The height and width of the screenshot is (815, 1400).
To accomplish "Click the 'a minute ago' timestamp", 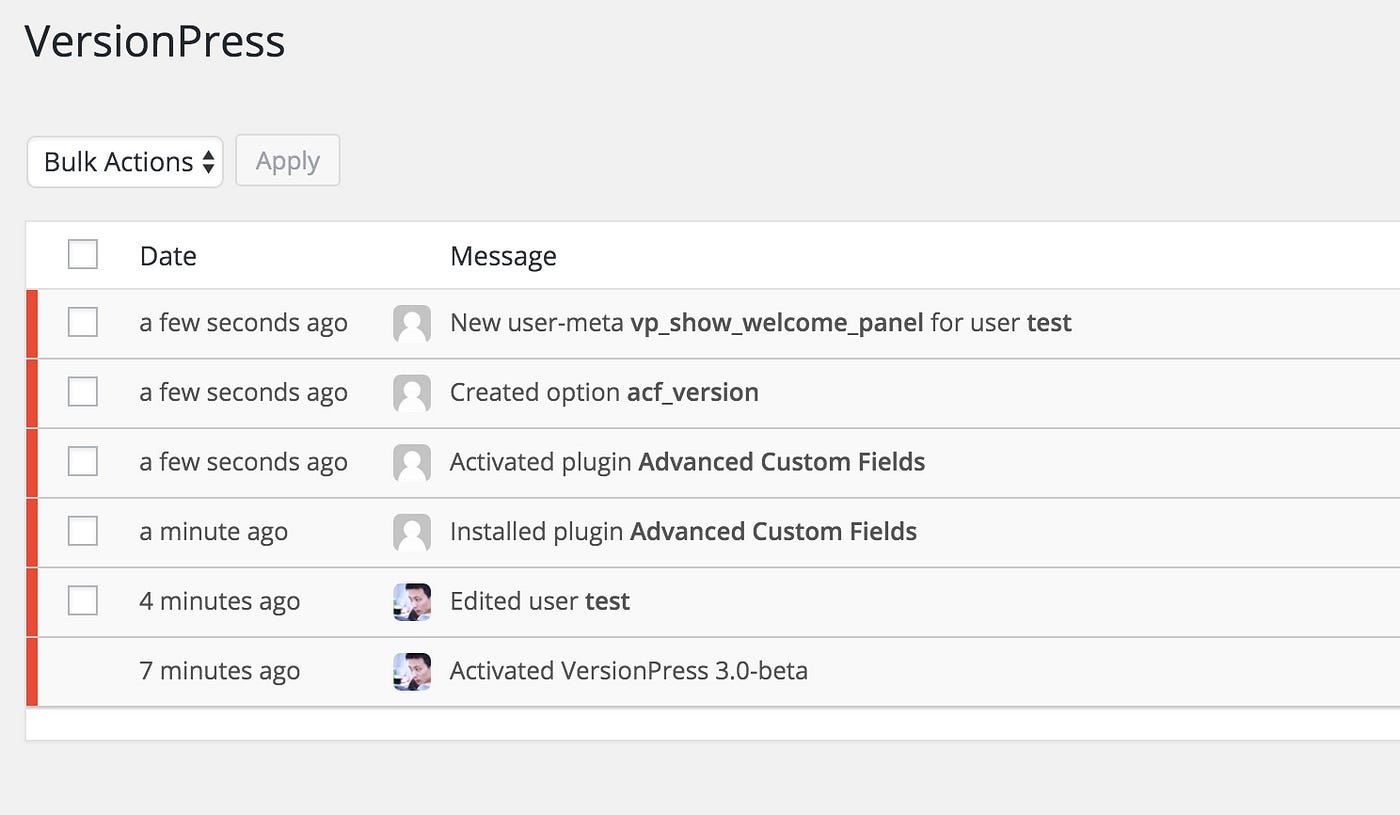I will click(214, 532).
